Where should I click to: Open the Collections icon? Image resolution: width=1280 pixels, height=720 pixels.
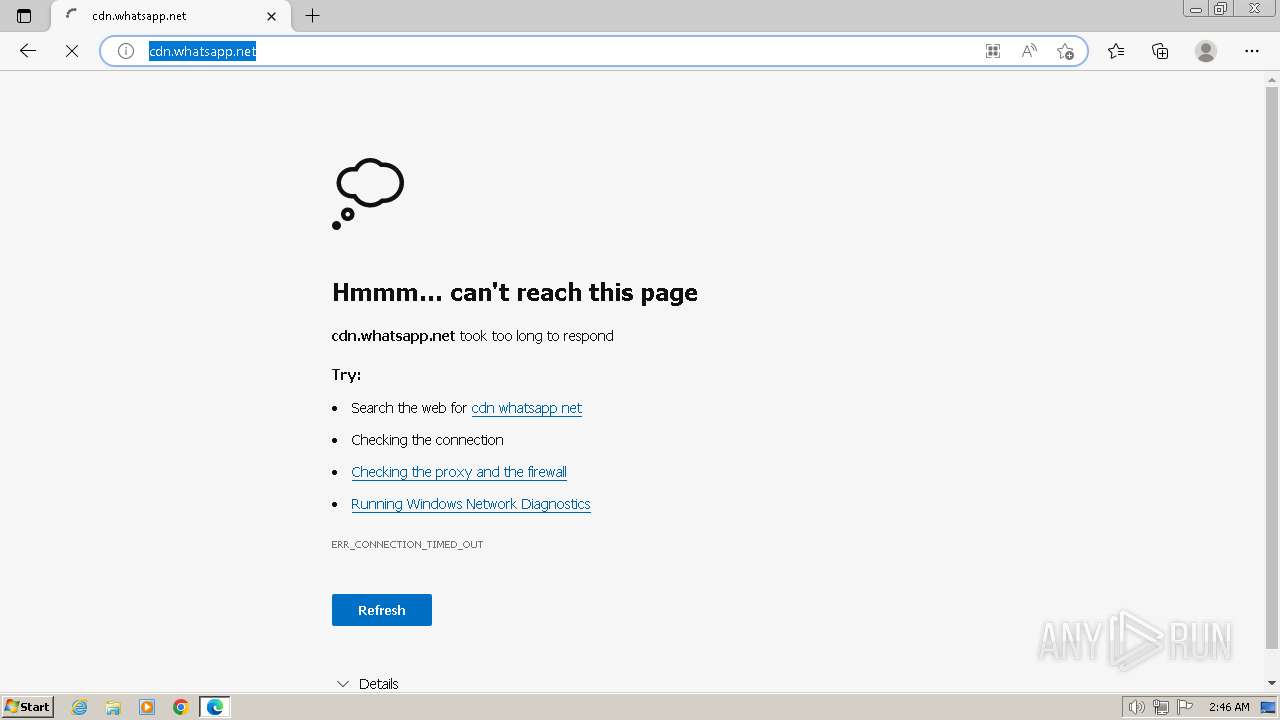click(x=1160, y=51)
